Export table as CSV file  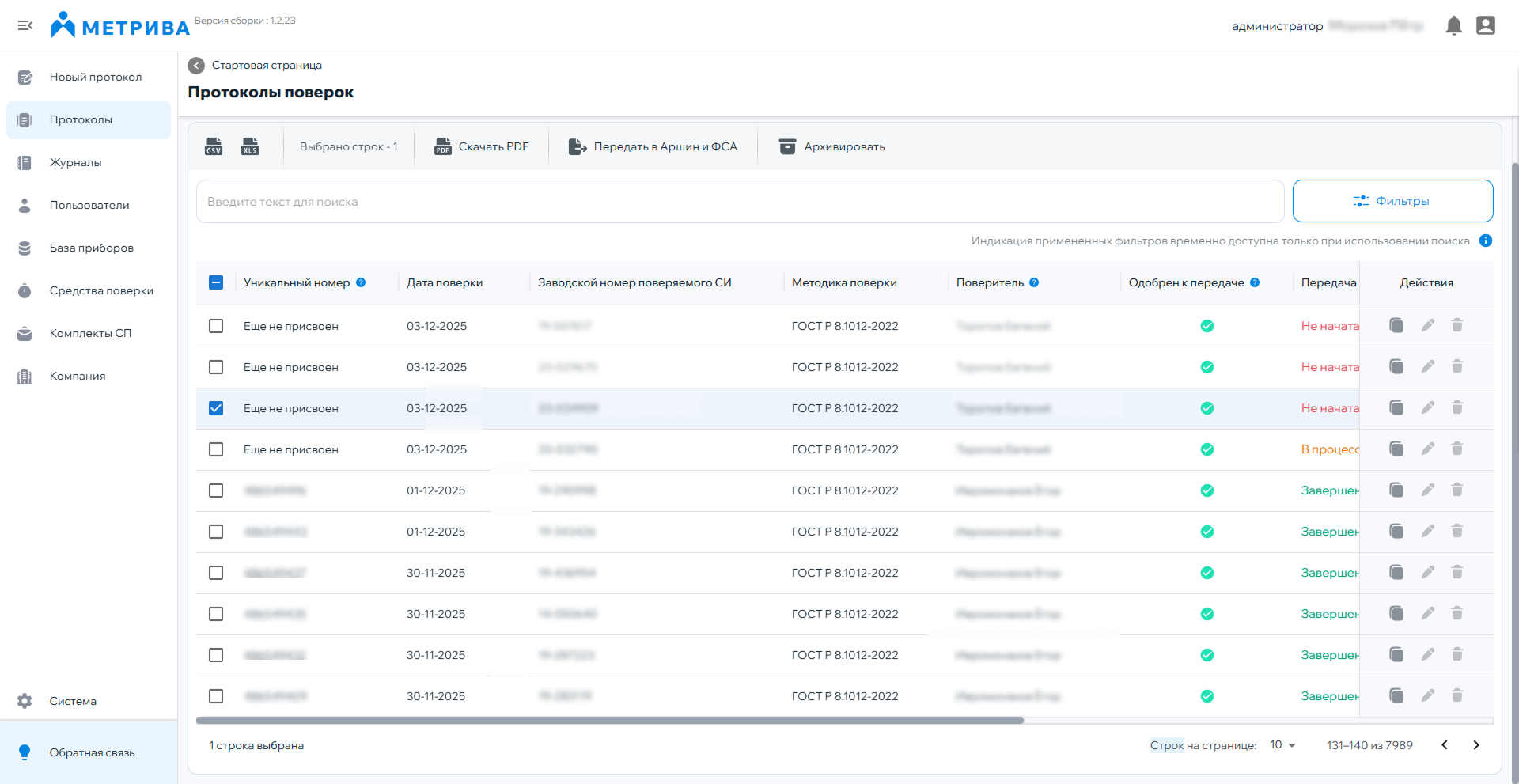214,146
